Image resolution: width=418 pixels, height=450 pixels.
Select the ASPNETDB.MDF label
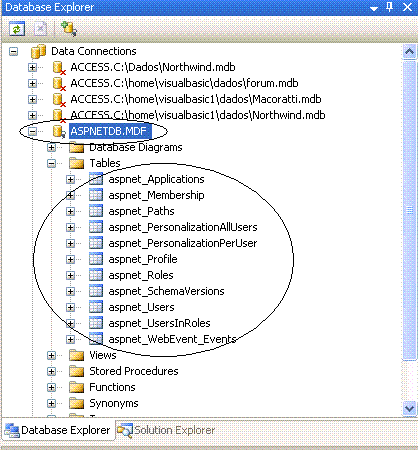click(x=110, y=131)
